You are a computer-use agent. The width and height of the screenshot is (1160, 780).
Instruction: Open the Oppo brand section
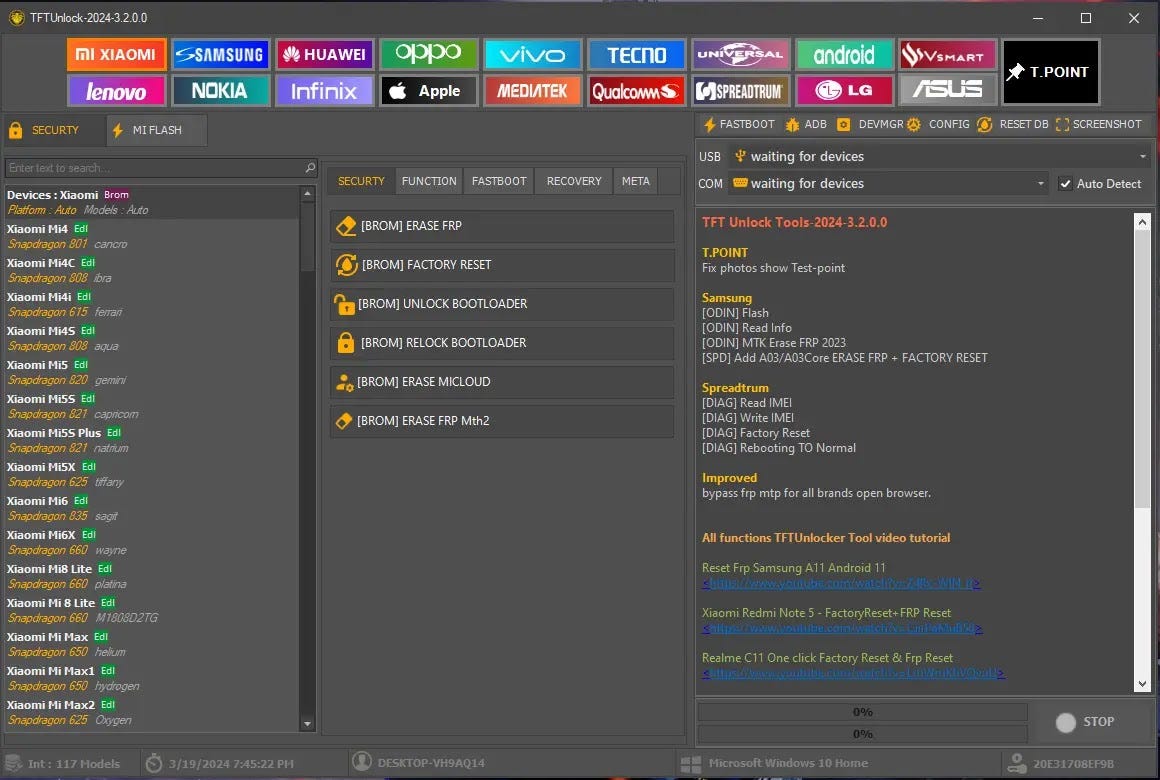coord(428,55)
